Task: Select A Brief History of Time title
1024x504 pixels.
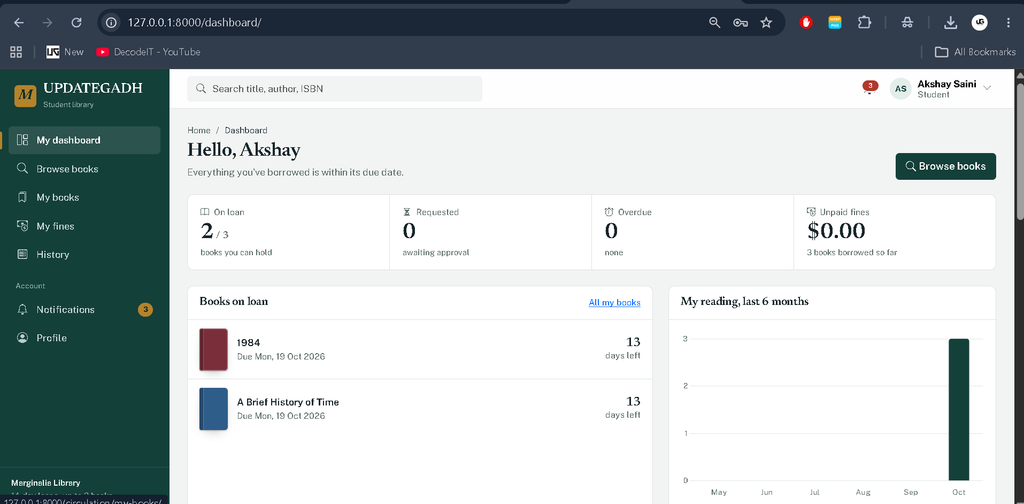Action: 288,402
